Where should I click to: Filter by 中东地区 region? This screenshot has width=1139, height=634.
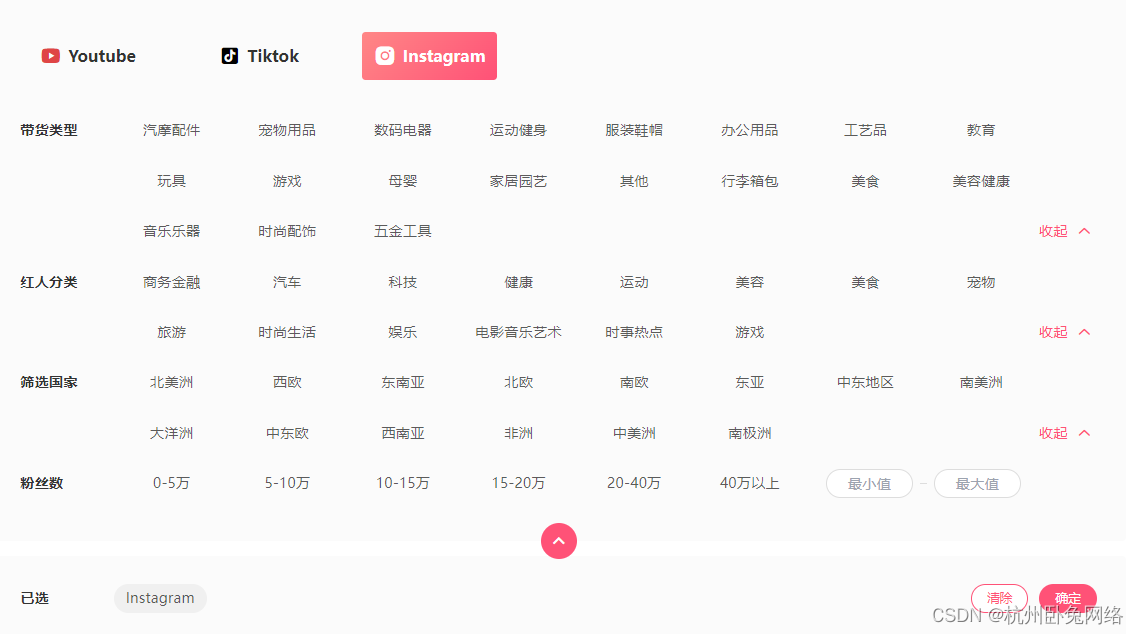(x=865, y=382)
